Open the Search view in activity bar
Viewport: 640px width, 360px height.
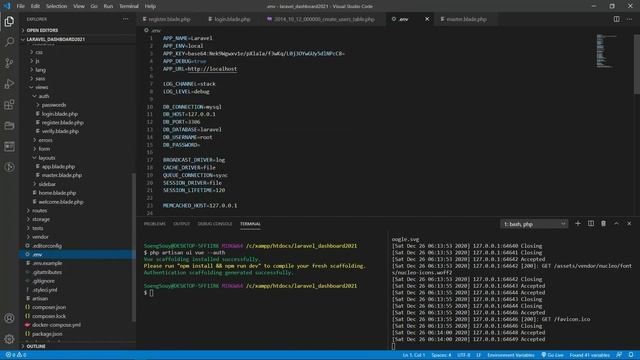coord(9,42)
